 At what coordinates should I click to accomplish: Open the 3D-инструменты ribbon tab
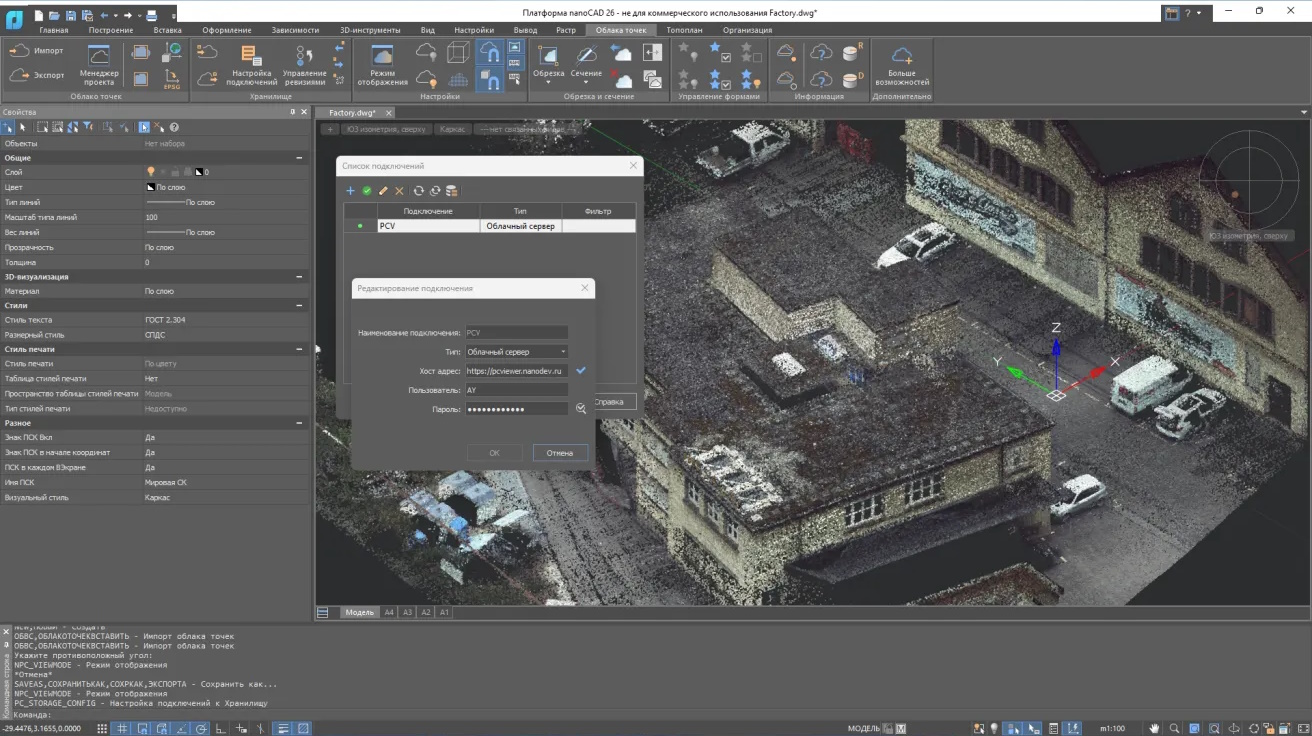pos(370,30)
